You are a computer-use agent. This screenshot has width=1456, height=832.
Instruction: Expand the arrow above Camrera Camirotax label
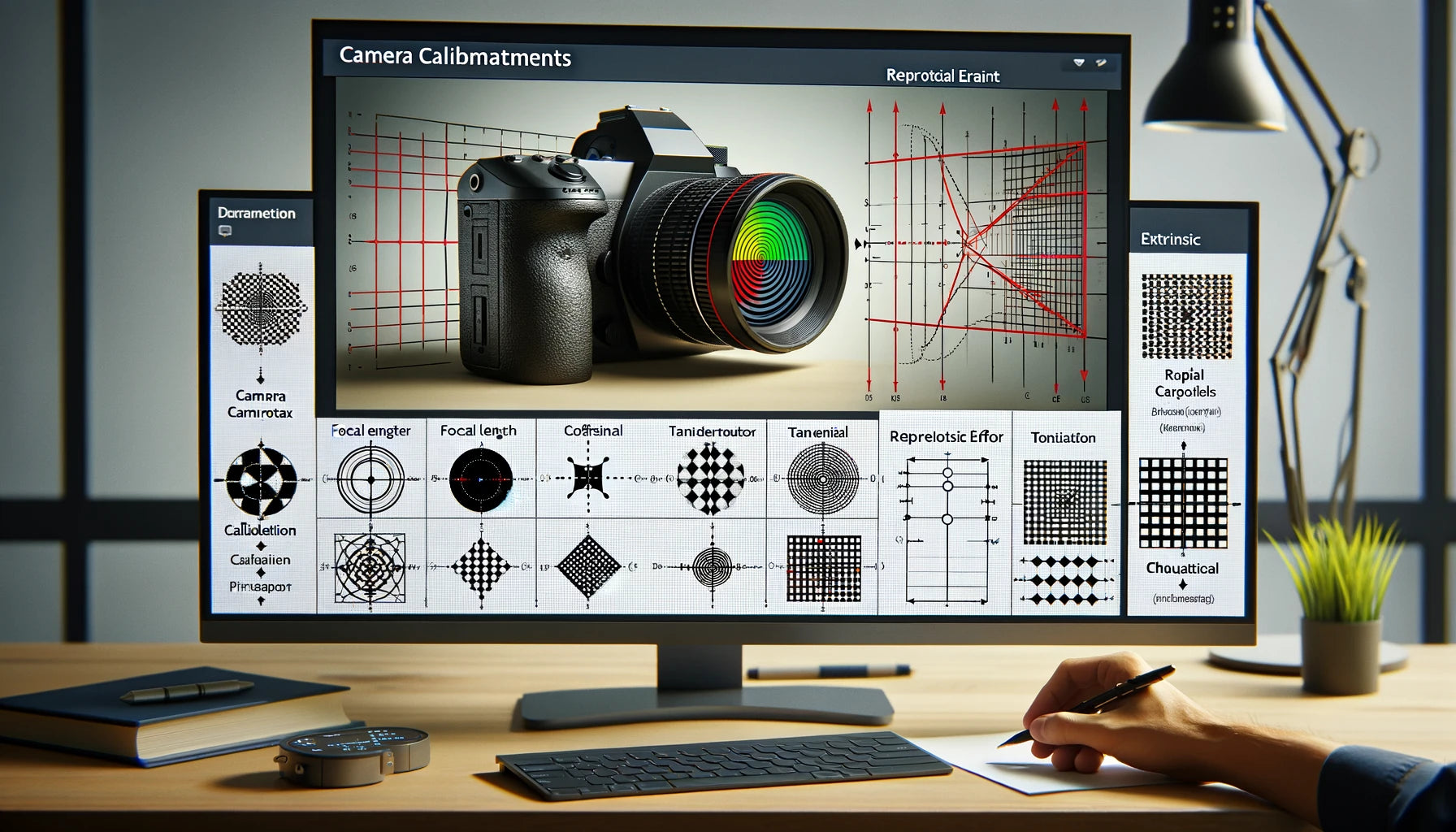tap(260, 377)
